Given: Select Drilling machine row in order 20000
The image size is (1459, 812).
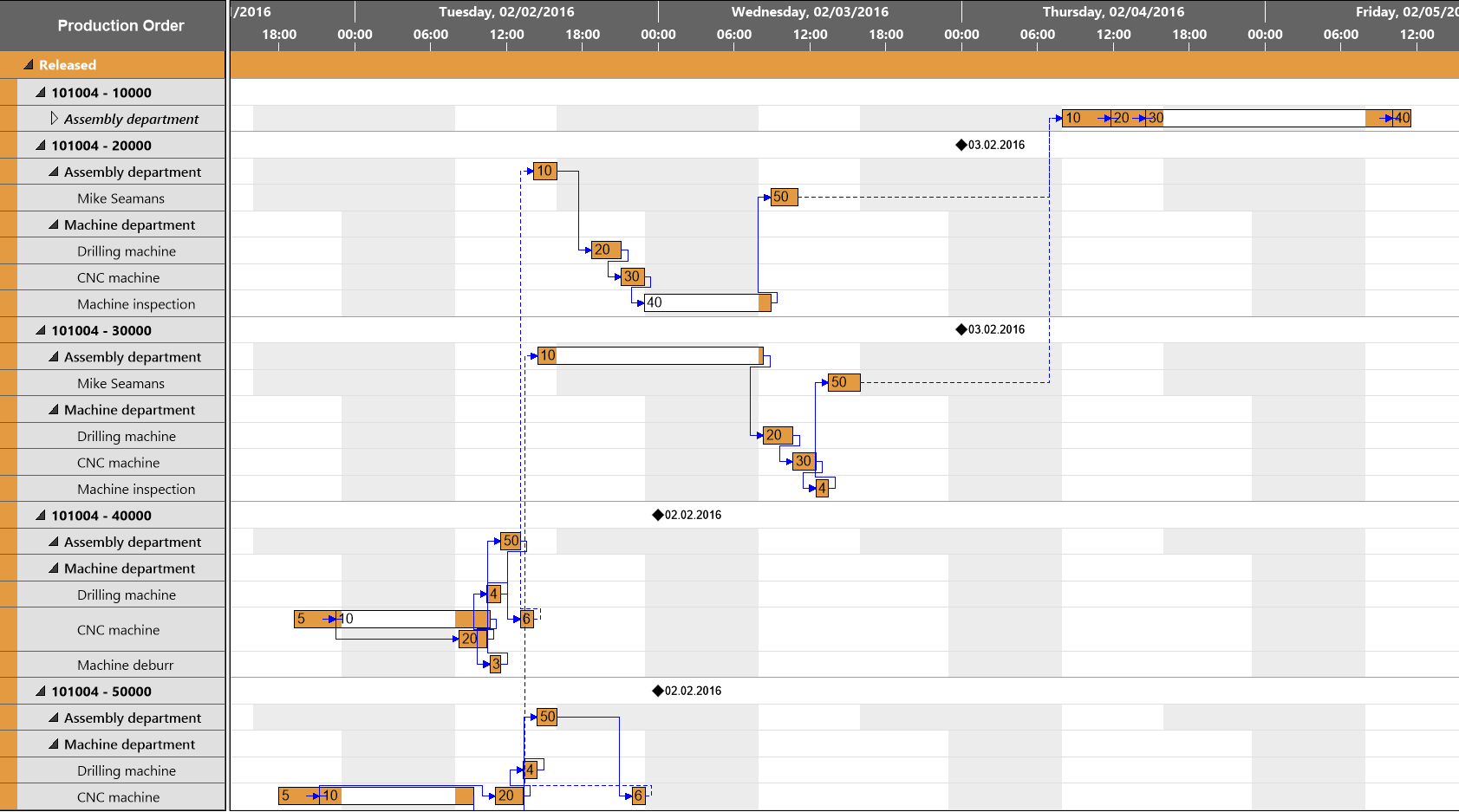Looking at the screenshot, I should coord(120,251).
